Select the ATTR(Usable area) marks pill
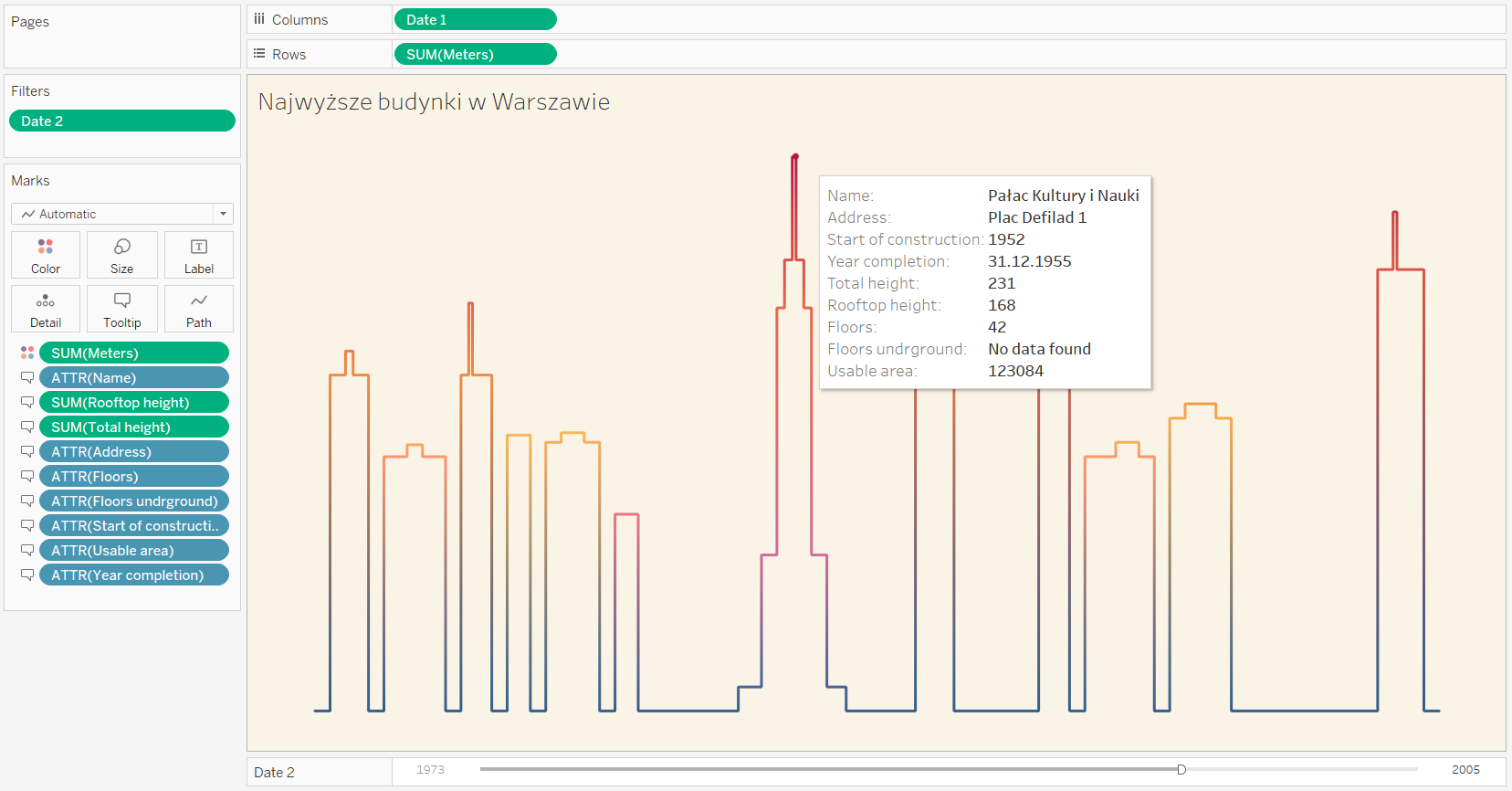This screenshot has width=1512, height=791. point(133,550)
